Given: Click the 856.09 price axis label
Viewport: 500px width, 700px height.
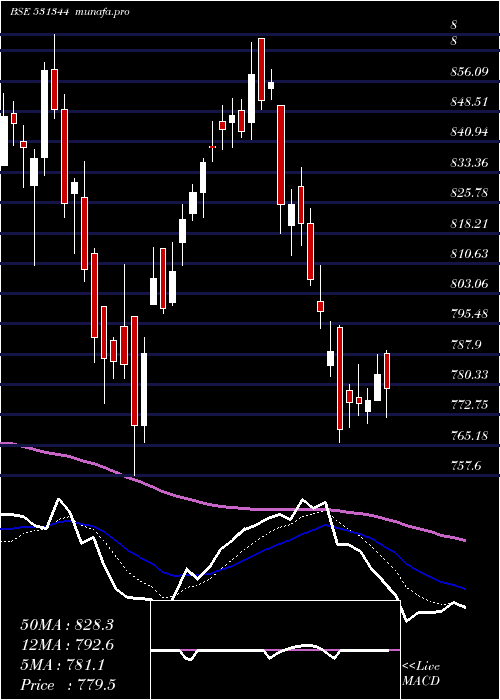Looking at the screenshot, I should (469, 71).
